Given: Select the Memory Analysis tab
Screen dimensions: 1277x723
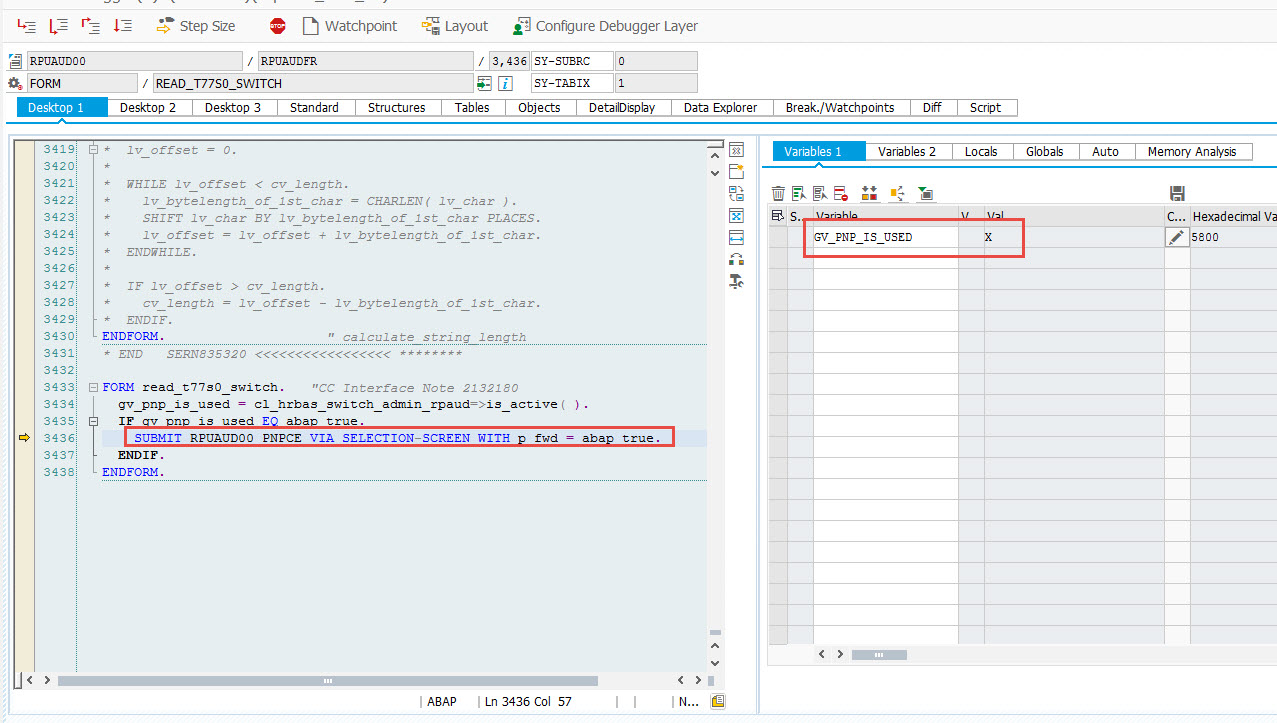Looking at the screenshot, I should click(x=1192, y=151).
